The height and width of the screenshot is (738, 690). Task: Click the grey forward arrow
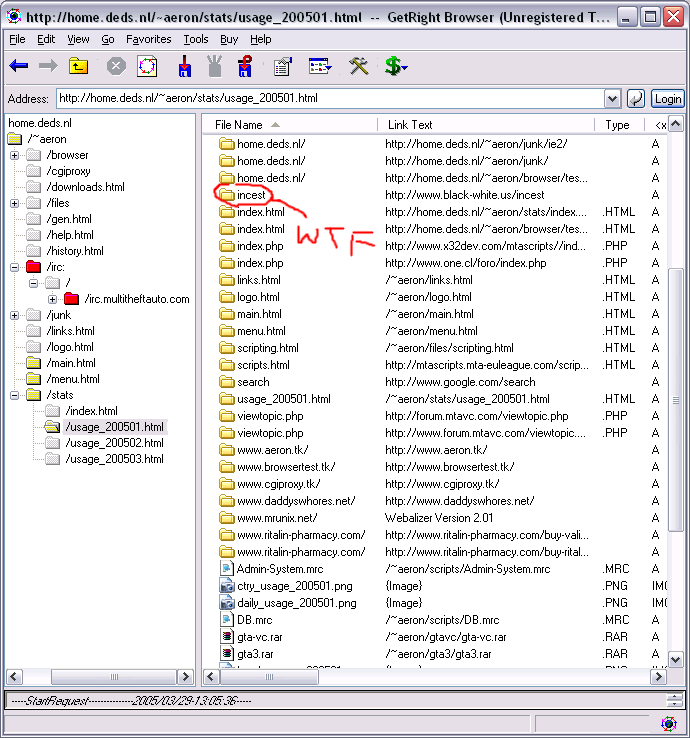48,66
